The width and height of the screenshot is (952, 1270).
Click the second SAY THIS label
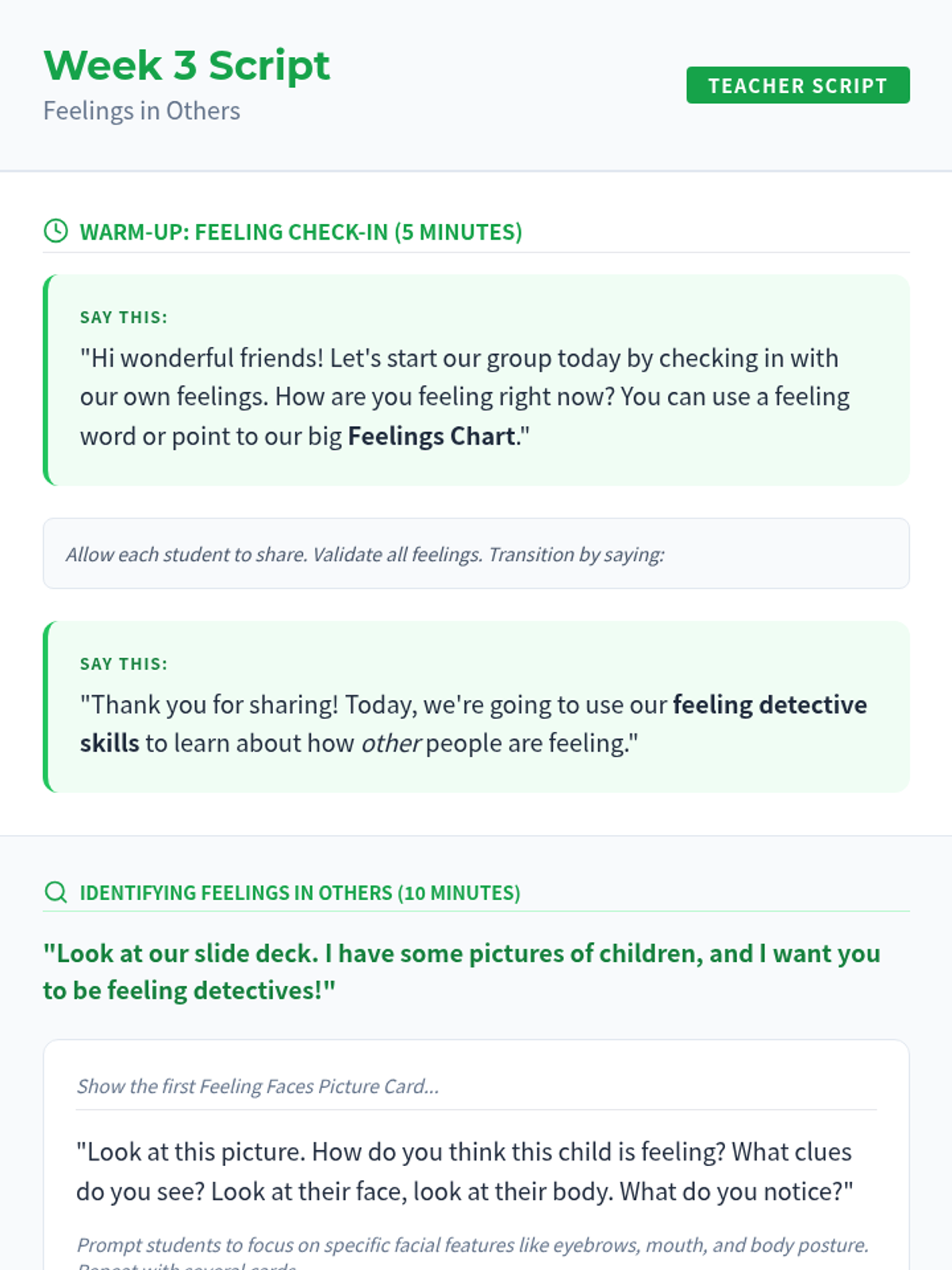point(124,664)
